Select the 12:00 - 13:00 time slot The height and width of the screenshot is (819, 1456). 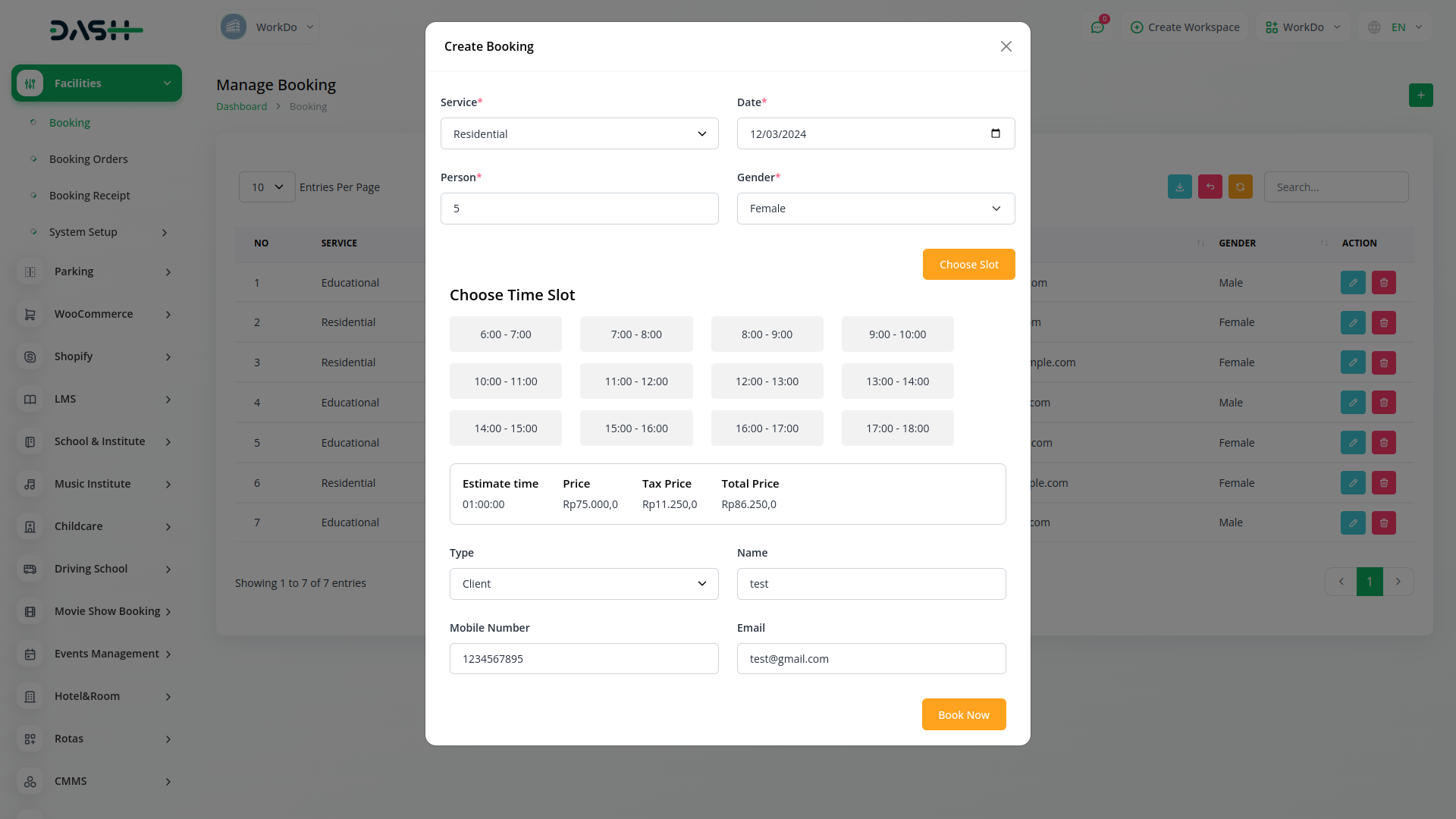click(767, 381)
